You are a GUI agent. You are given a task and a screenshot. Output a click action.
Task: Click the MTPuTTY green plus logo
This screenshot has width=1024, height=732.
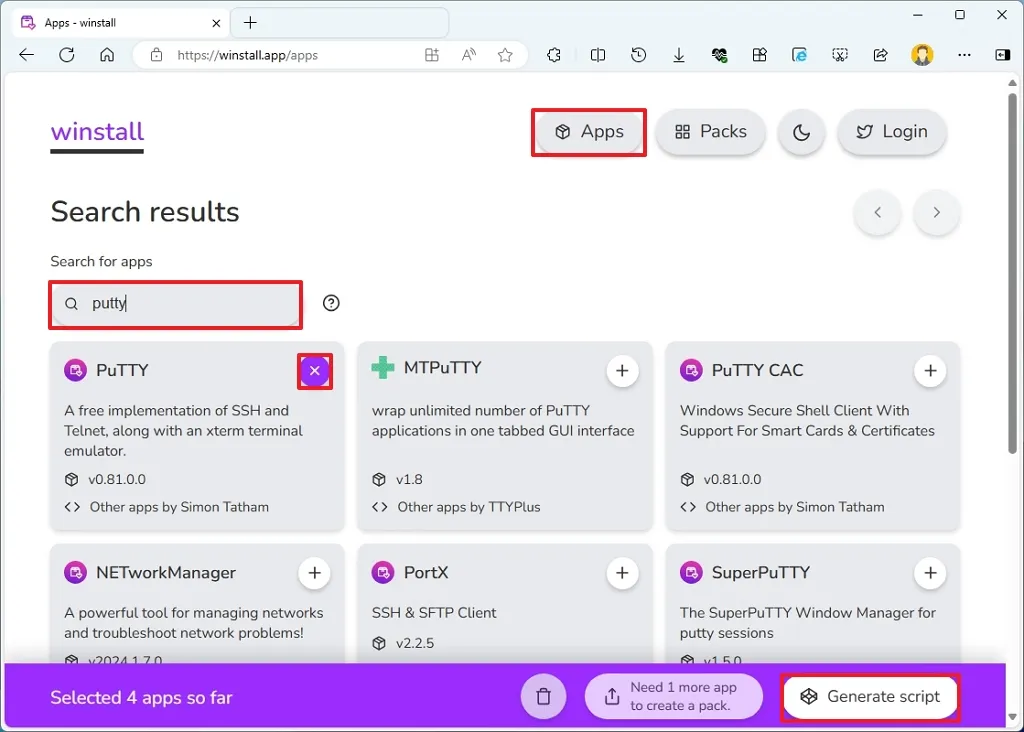383,368
